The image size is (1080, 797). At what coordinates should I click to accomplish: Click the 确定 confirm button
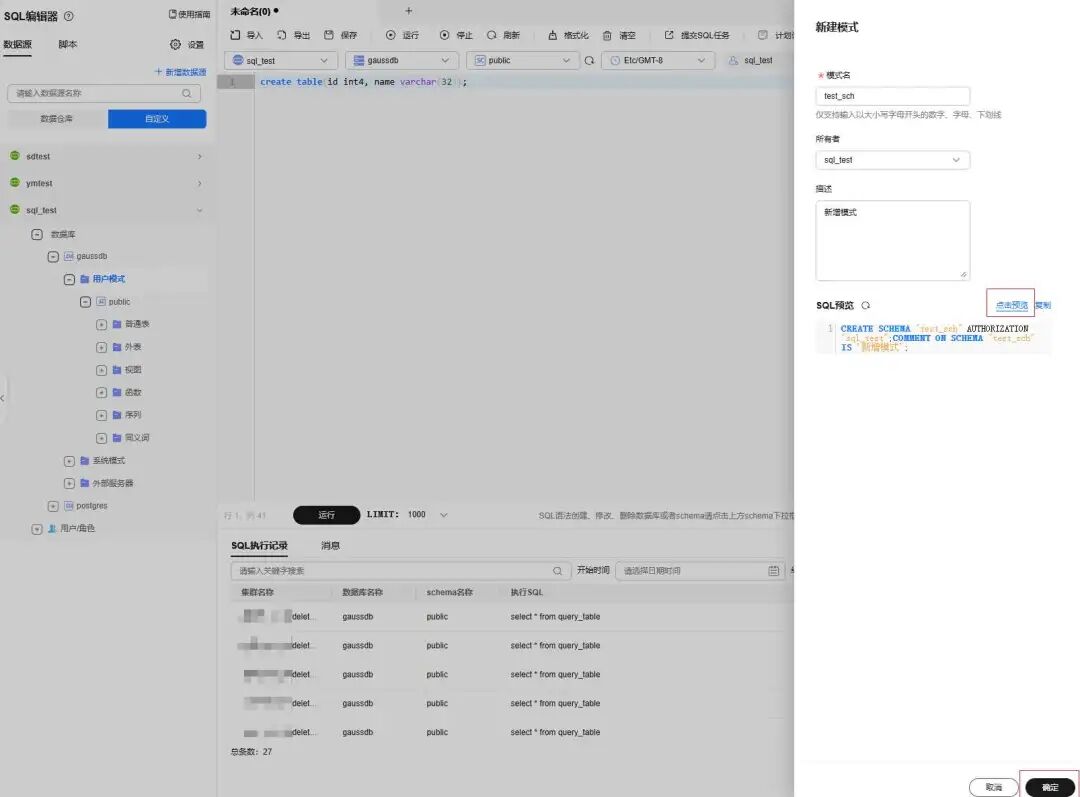1050,787
